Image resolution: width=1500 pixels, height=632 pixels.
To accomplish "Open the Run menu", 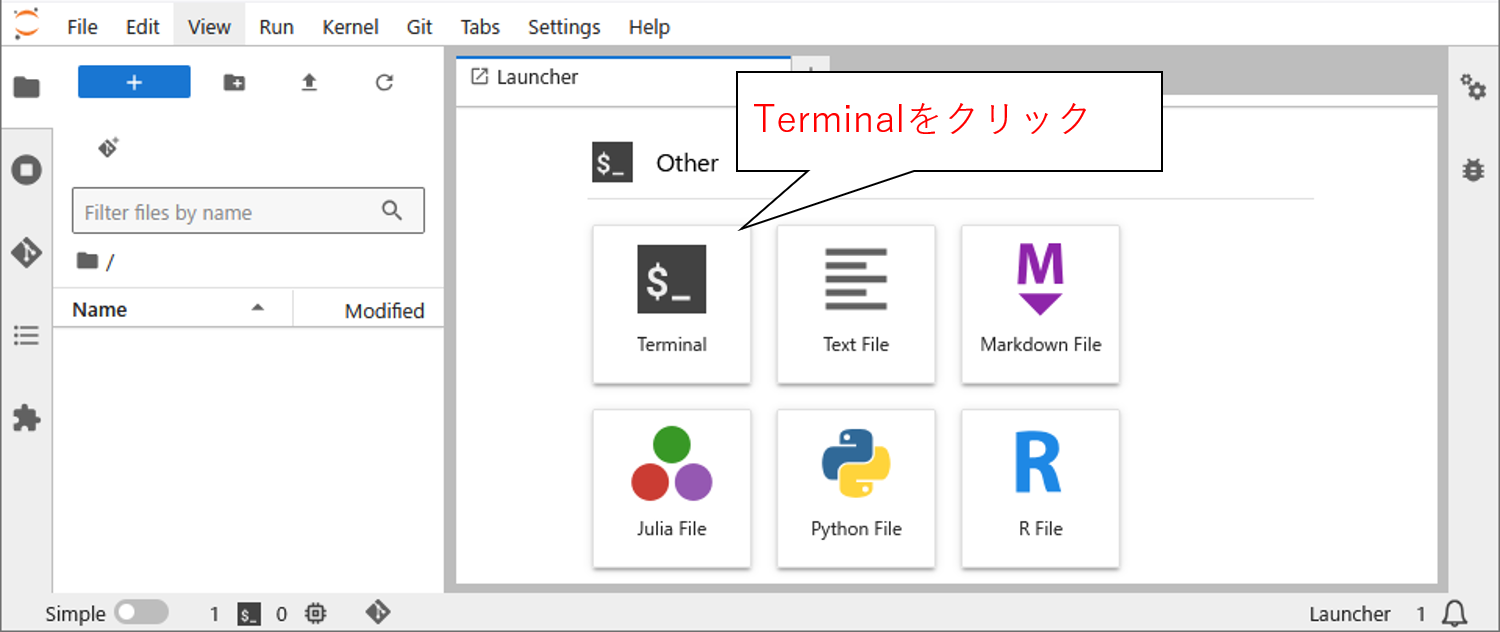I will point(276,27).
